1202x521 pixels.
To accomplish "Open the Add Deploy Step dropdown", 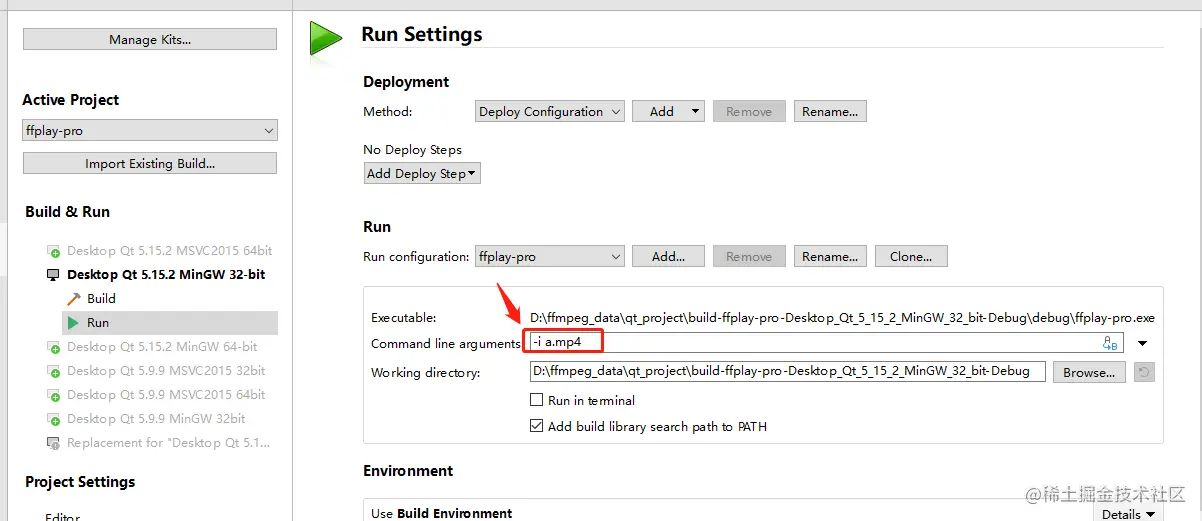I will click(x=423, y=173).
